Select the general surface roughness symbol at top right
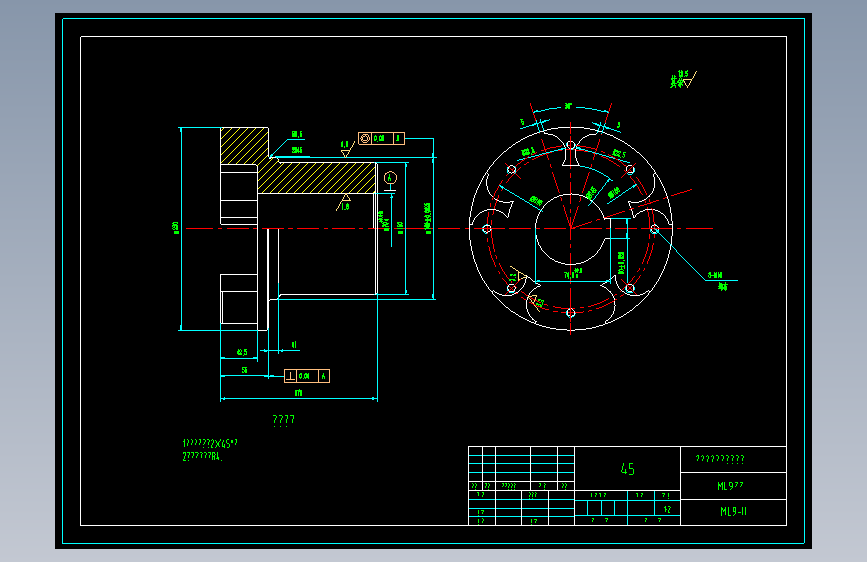Image resolution: width=867 pixels, height=562 pixels. pos(683,80)
